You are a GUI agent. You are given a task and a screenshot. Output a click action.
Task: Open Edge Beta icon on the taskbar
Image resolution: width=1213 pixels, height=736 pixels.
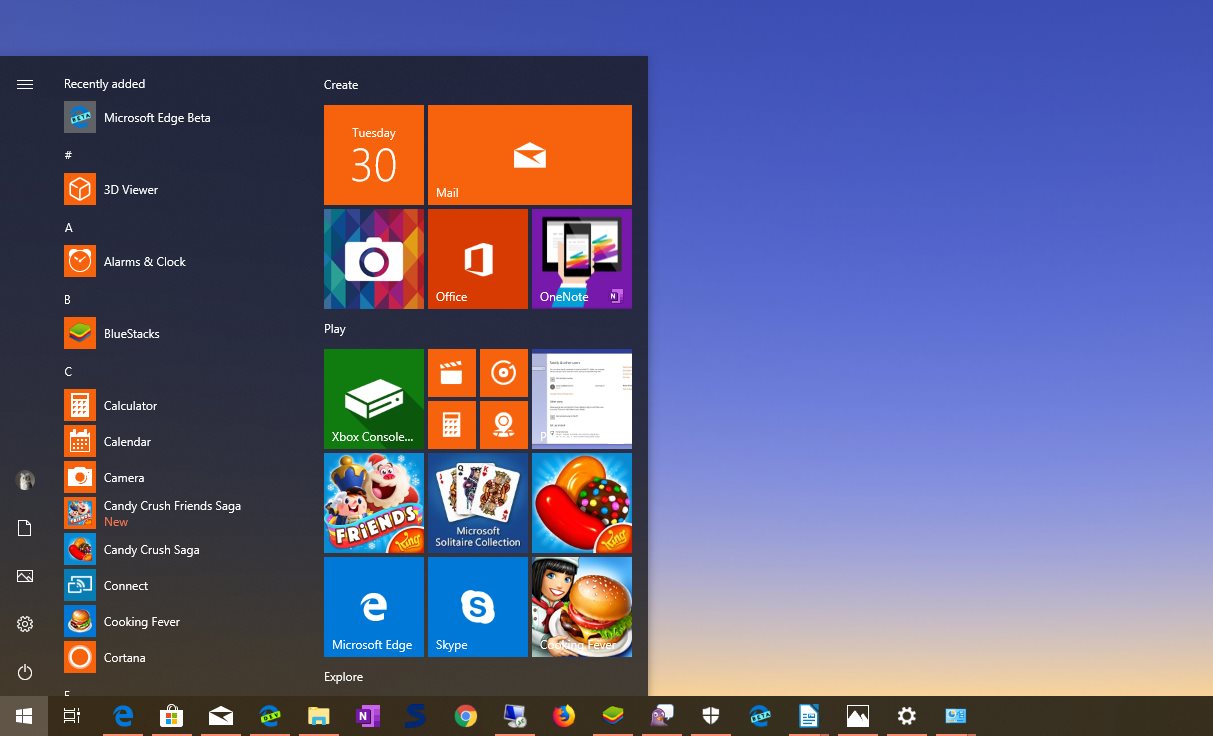[x=760, y=716]
